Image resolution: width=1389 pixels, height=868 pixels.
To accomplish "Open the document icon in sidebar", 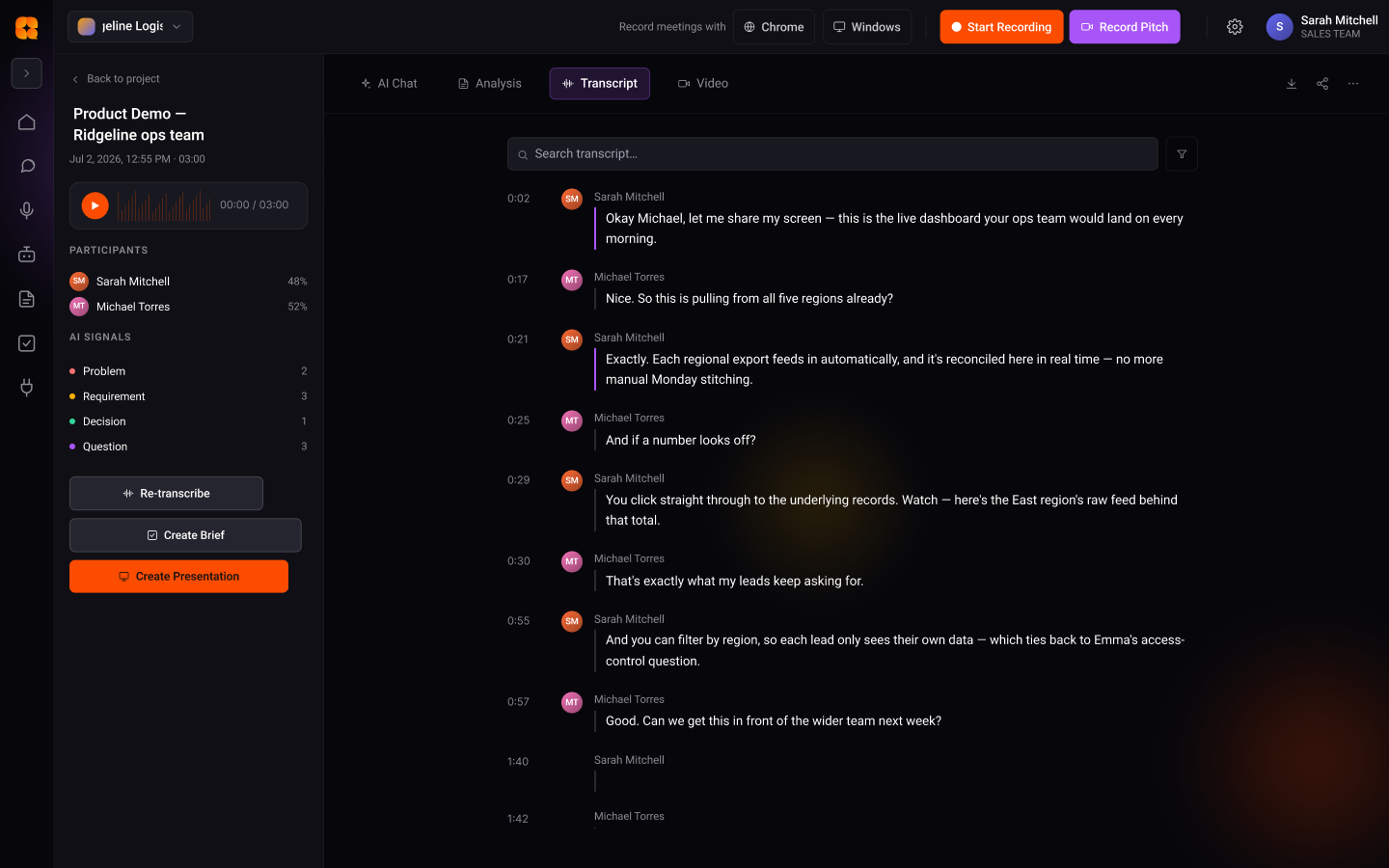I will 27,299.
